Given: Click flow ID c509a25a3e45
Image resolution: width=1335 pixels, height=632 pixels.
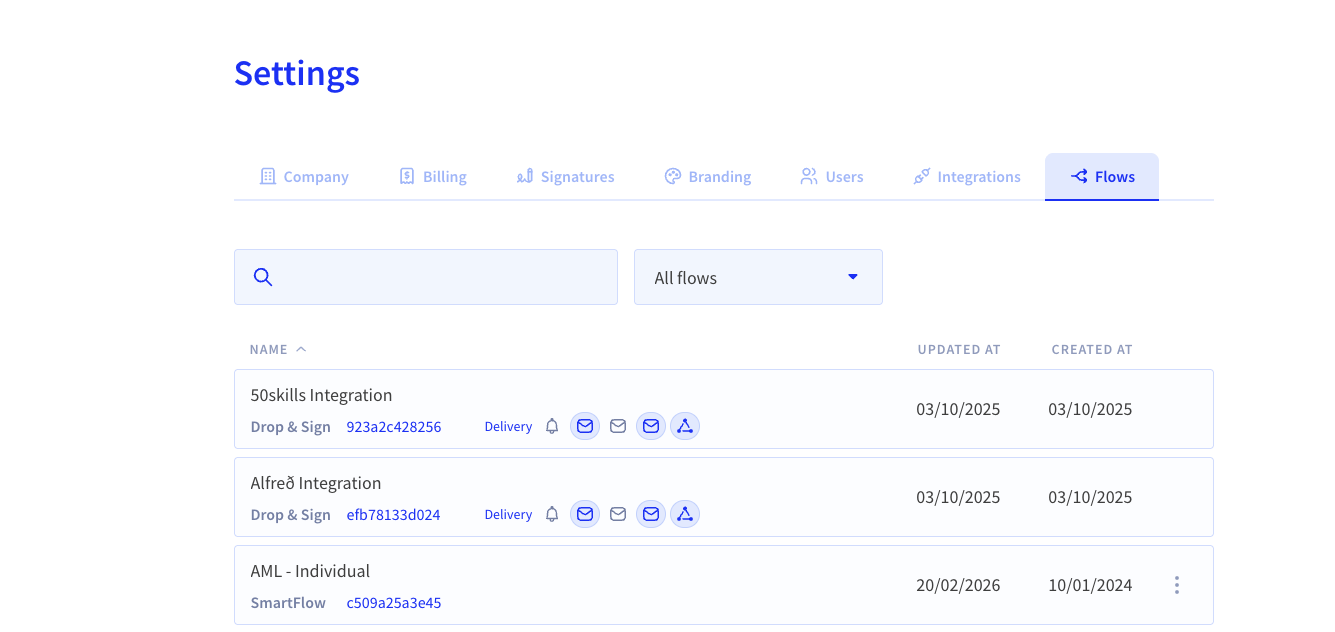Looking at the screenshot, I should (394, 603).
